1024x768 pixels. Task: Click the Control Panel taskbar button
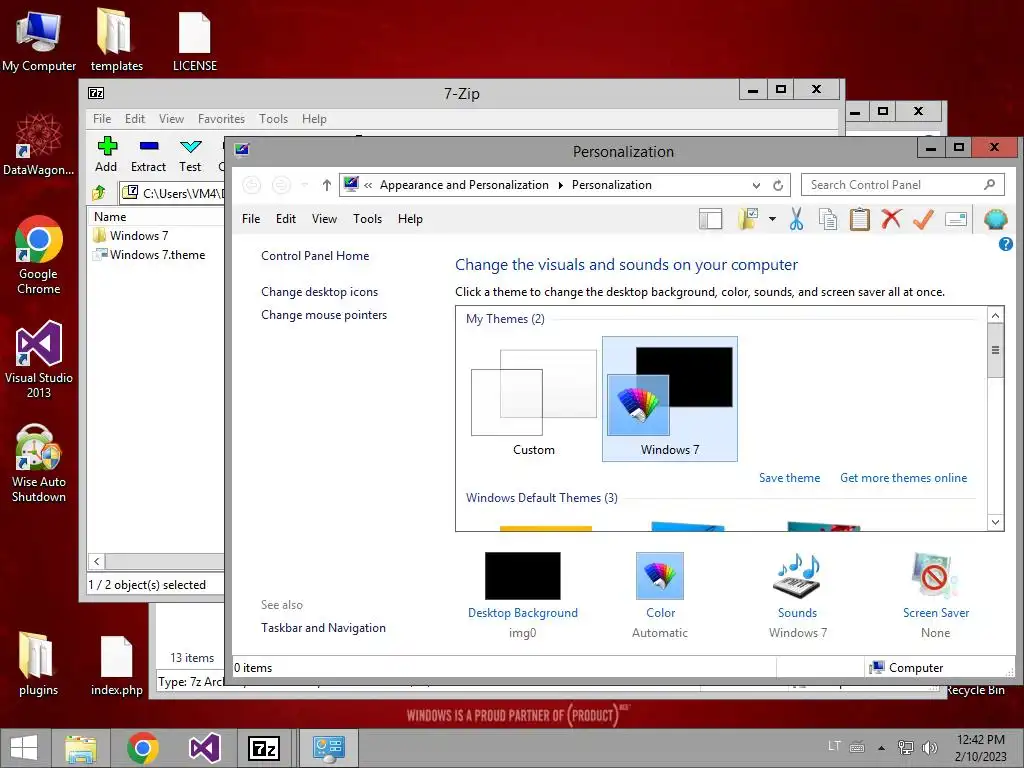tap(328, 748)
